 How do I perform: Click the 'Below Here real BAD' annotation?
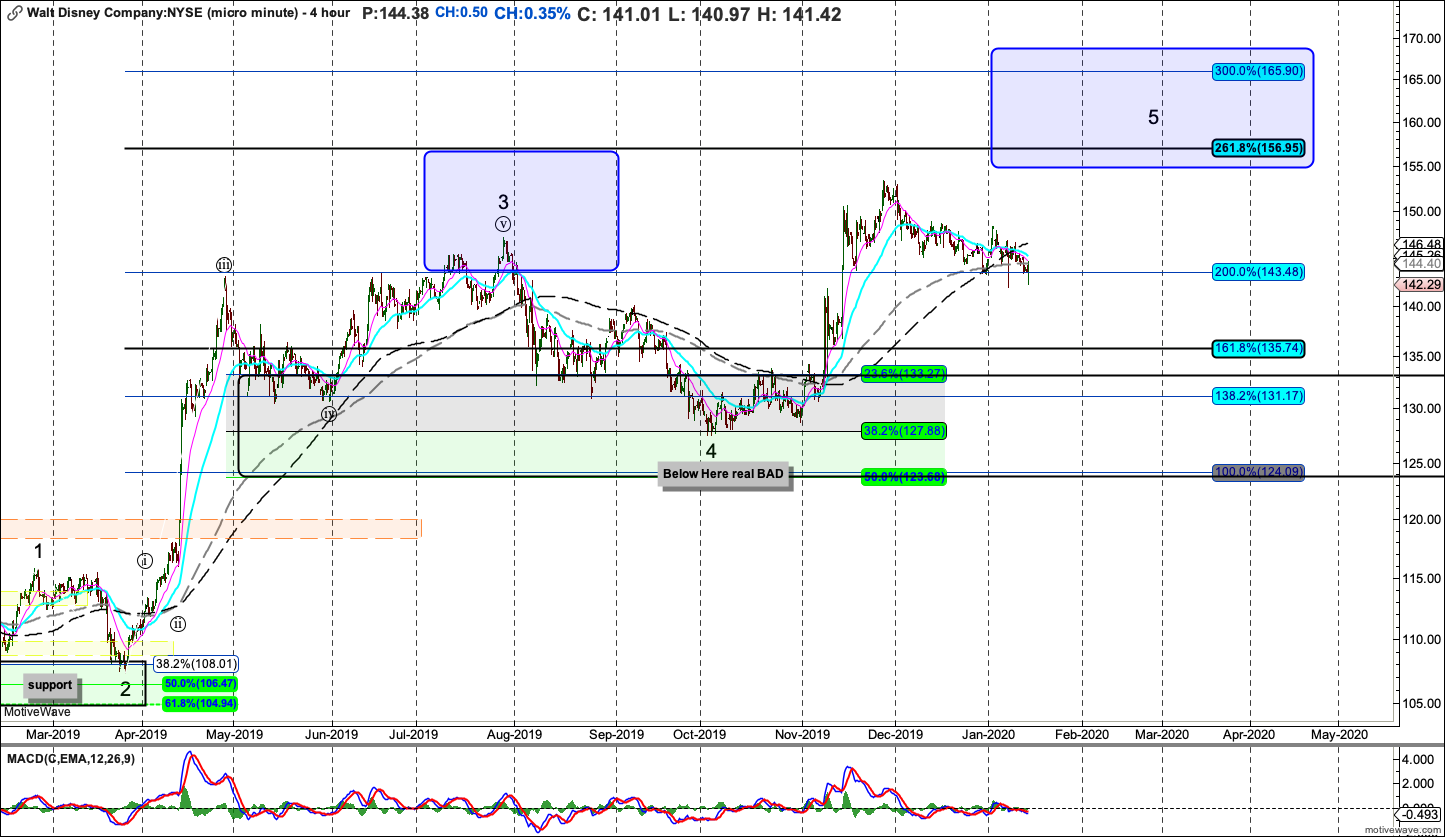click(725, 474)
